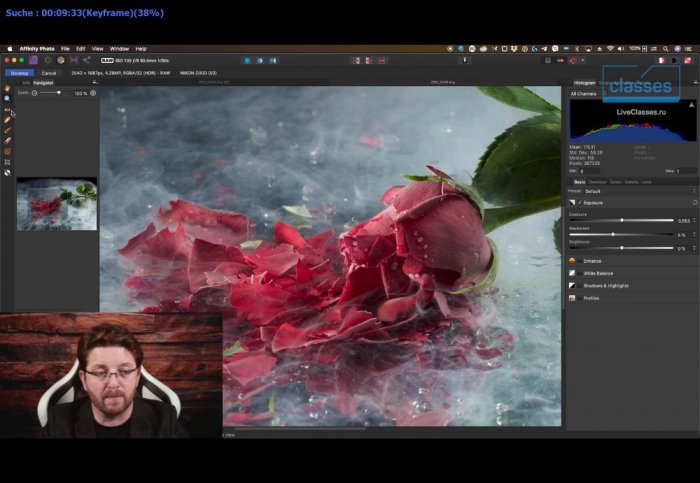
Task: Click the Photo Persona icon
Action: [x=33, y=60]
